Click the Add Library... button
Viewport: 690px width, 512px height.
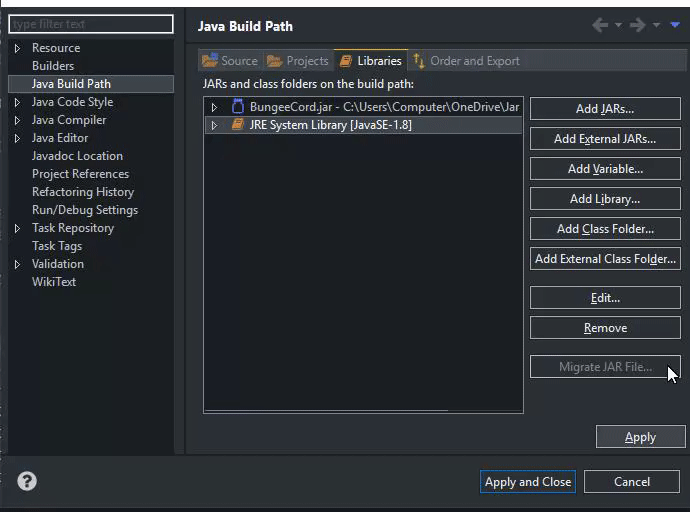click(605, 199)
